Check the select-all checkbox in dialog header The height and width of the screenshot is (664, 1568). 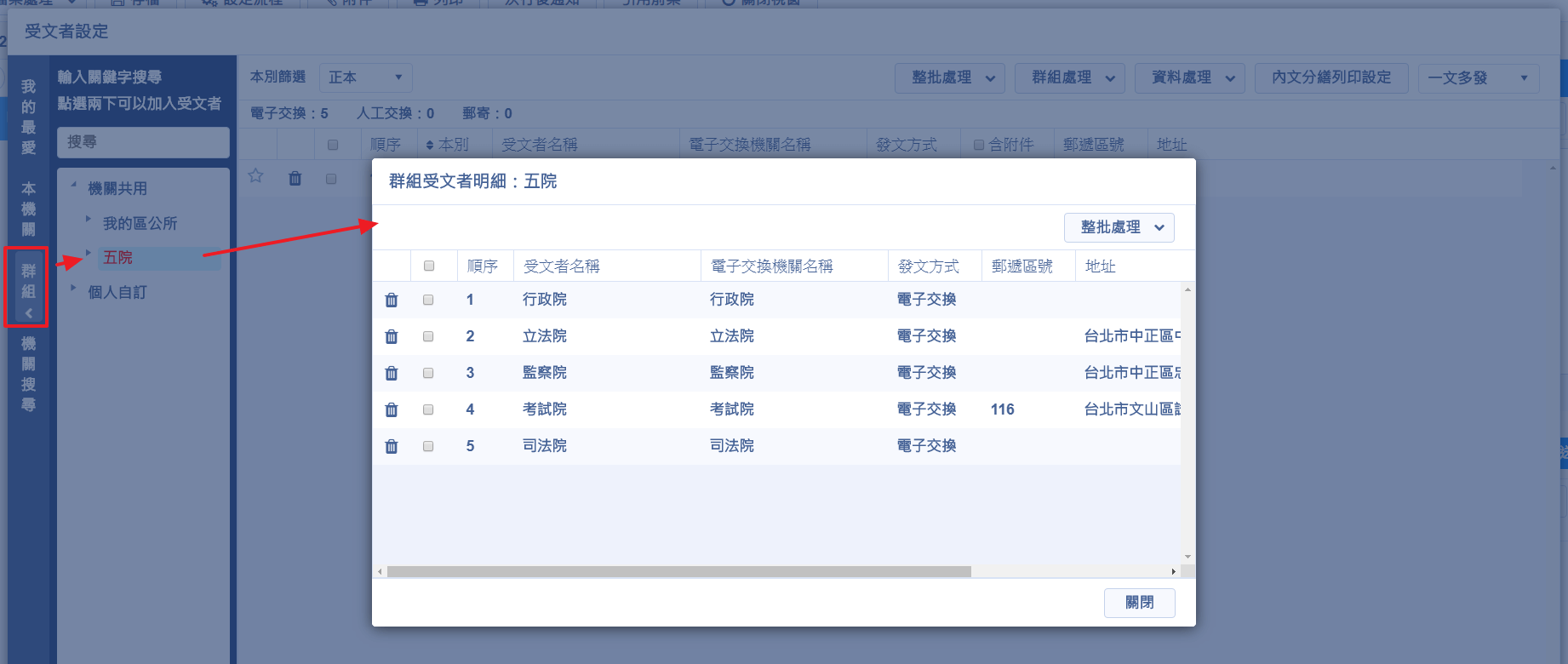click(x=429, y=266)
